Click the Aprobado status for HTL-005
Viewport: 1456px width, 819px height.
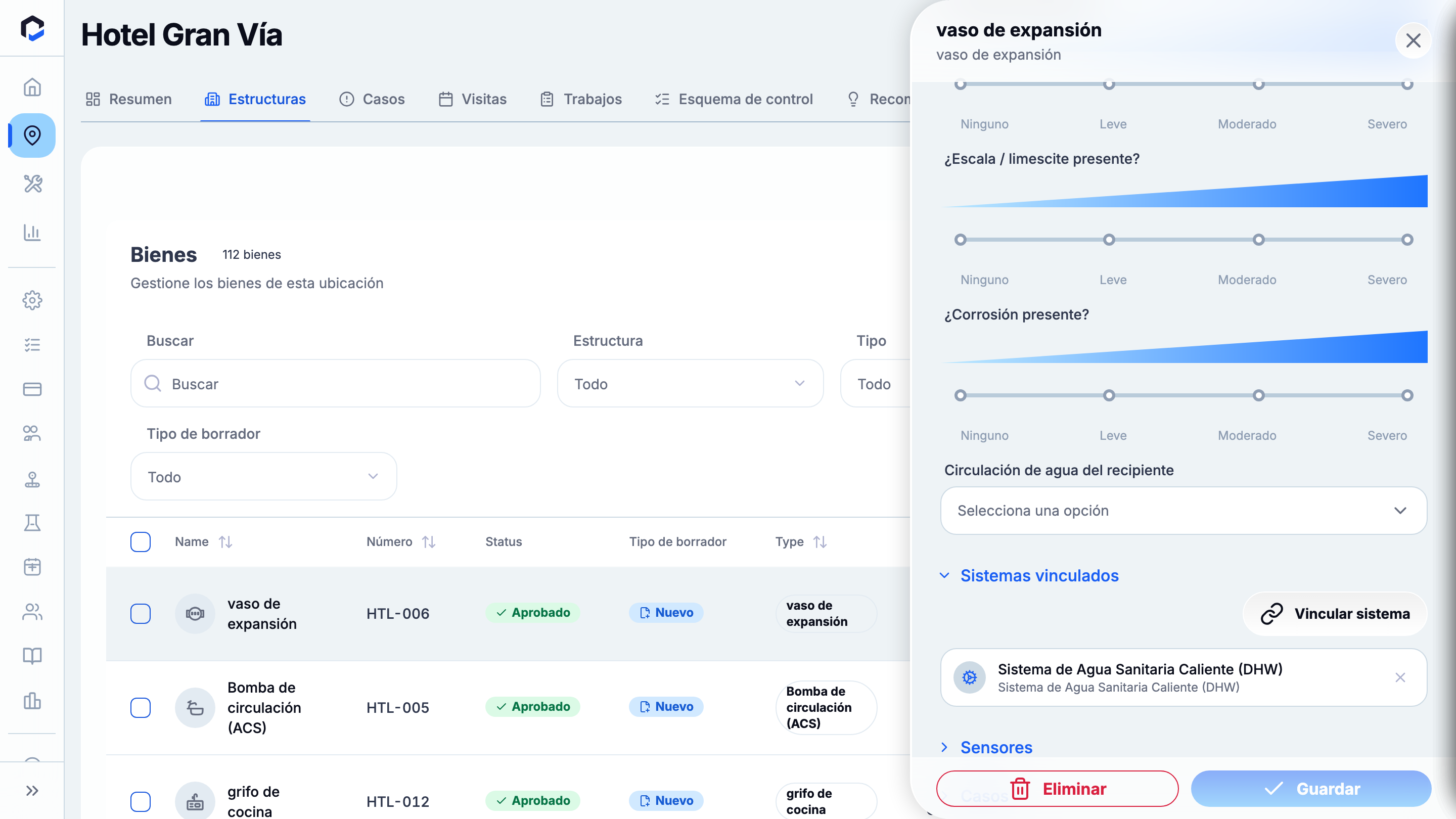click(x=532, y=707)
